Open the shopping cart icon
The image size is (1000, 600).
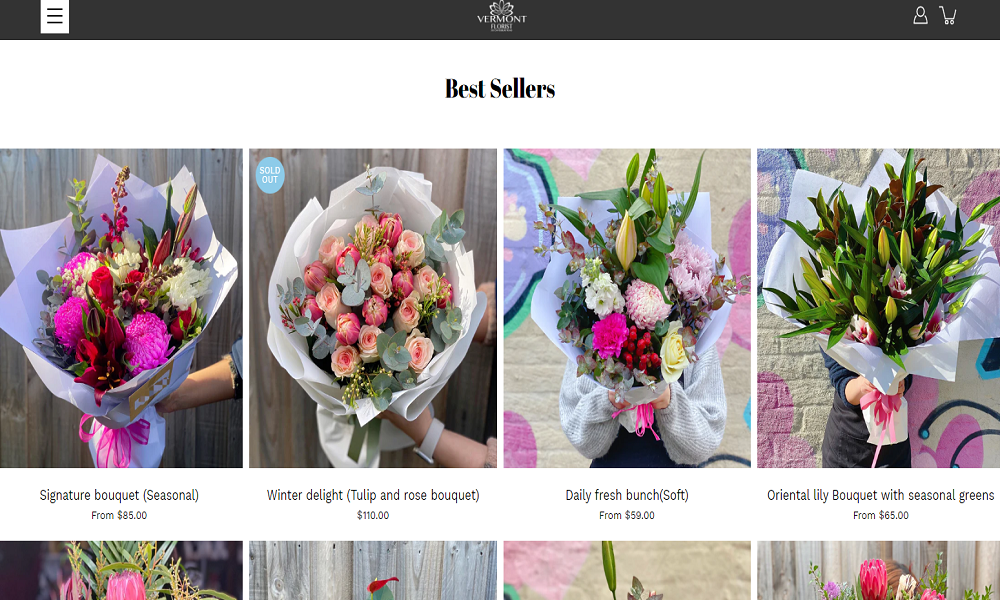948,15
